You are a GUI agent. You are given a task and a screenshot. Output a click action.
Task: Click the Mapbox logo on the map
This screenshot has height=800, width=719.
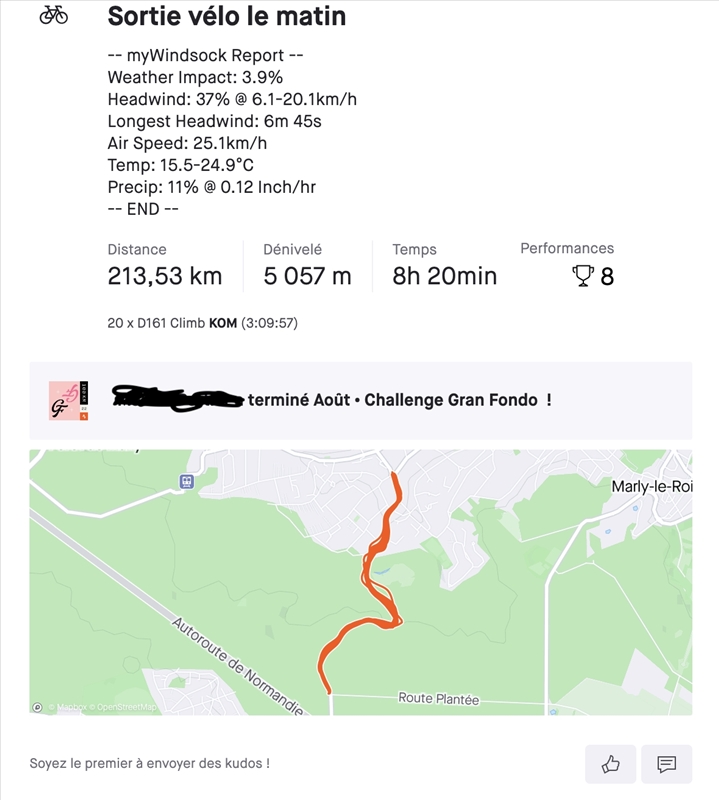pyautogui.click(x=65, y=707)
